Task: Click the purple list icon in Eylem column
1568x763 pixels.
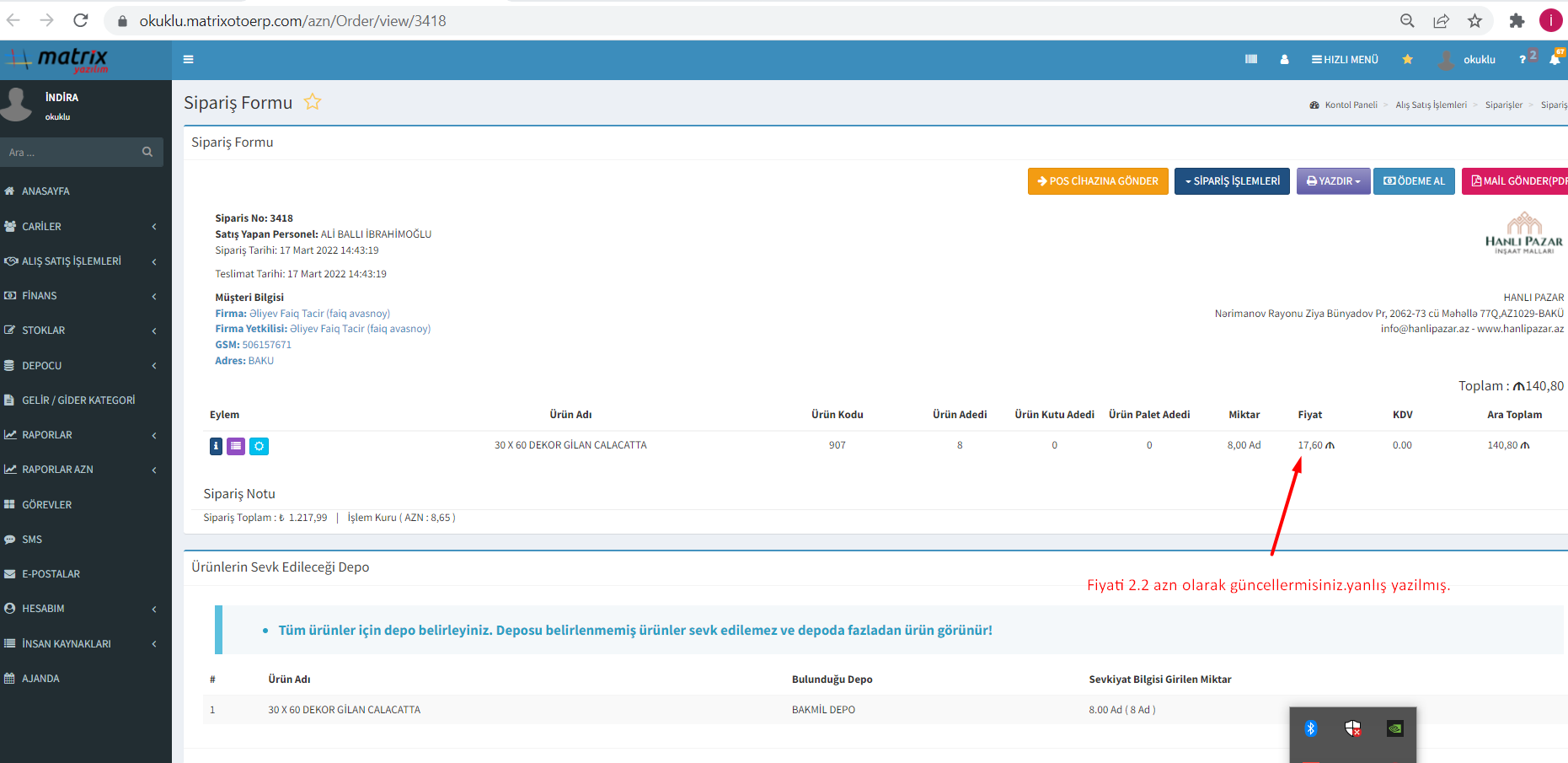Action: click(x=236, y=446)
